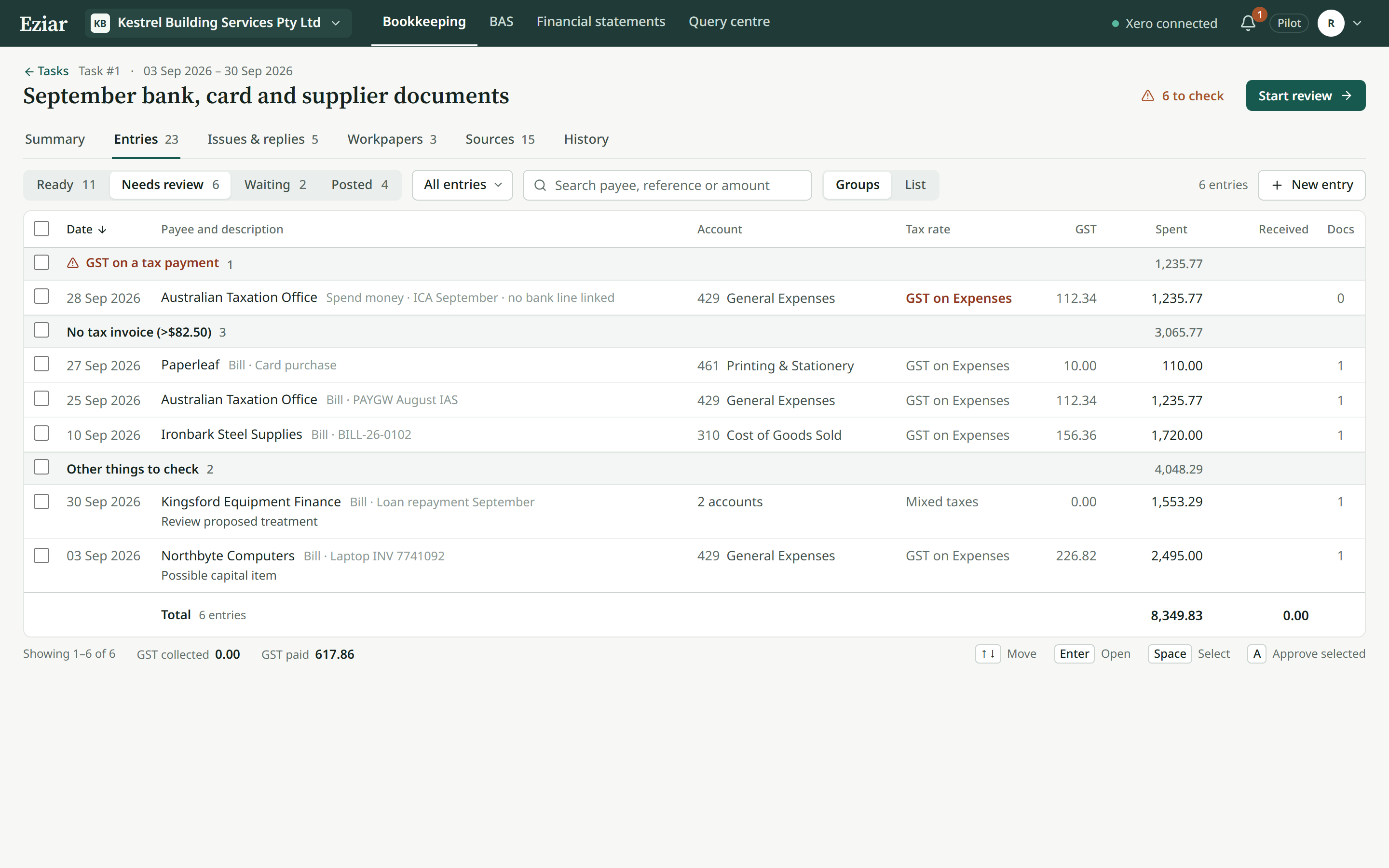
Task: Click the search magnifier icon
Action: 540,185
